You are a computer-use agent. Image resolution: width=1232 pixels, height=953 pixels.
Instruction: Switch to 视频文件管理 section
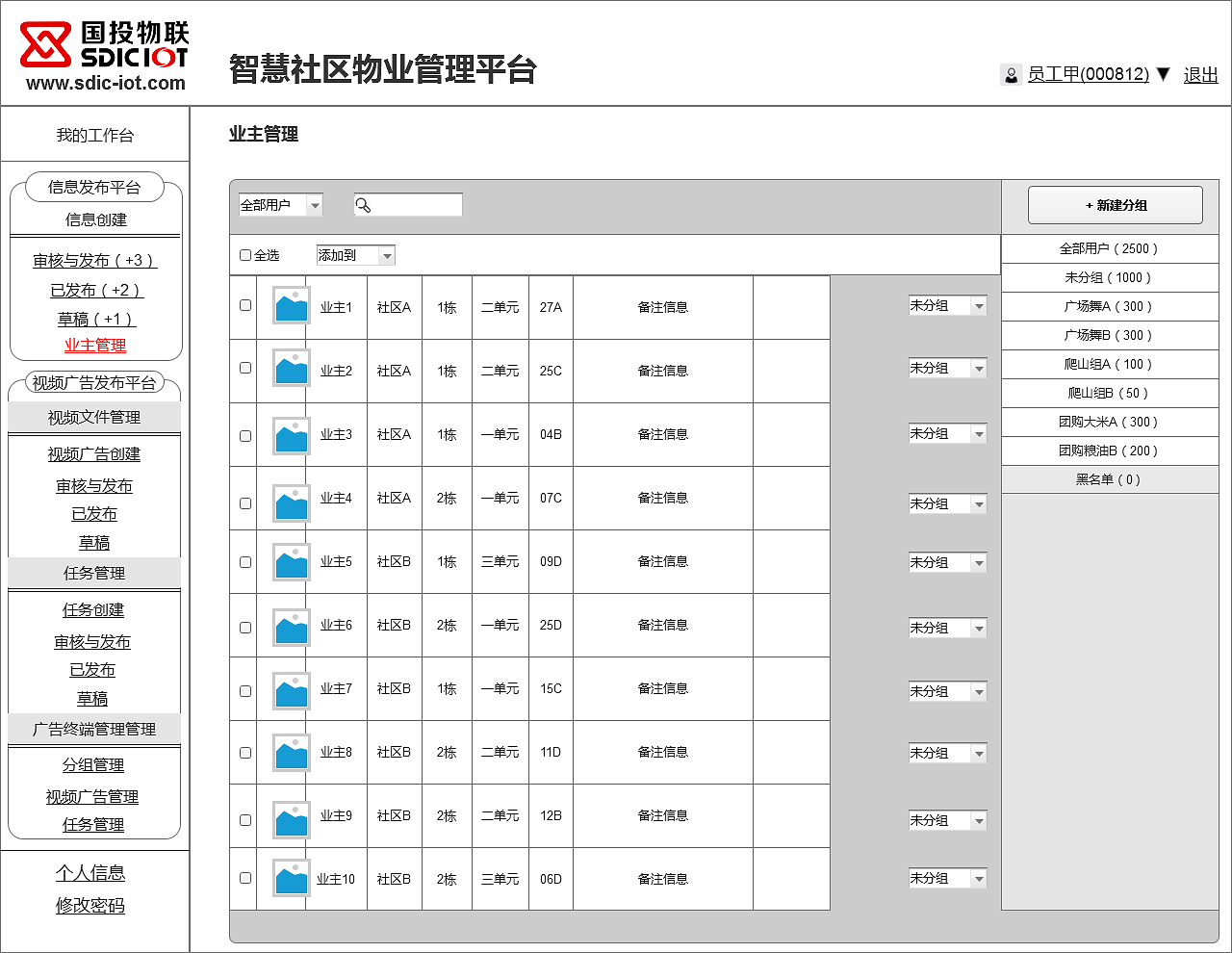pos(93,417)
